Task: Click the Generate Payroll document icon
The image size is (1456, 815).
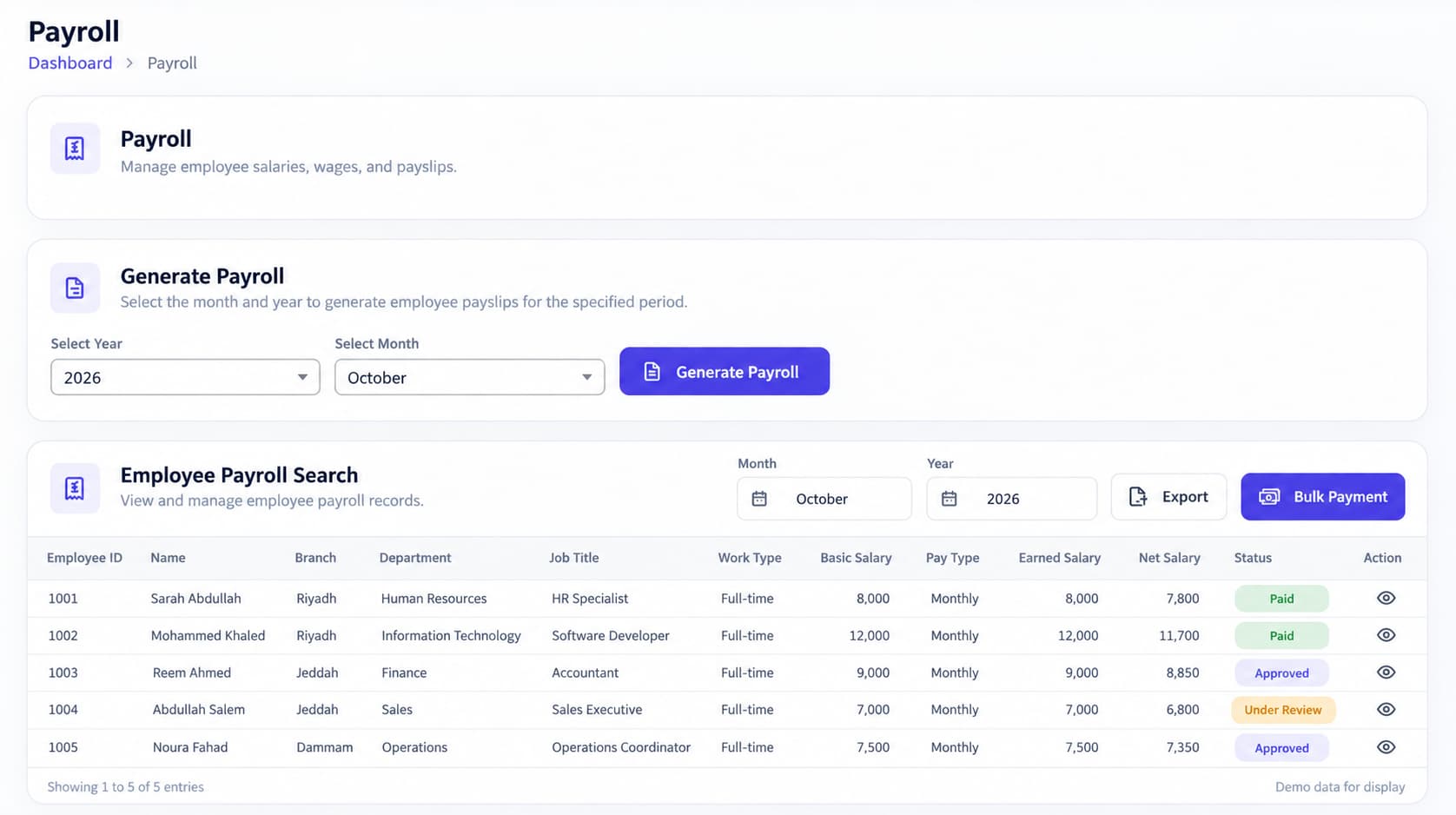Action: (75, 288)
